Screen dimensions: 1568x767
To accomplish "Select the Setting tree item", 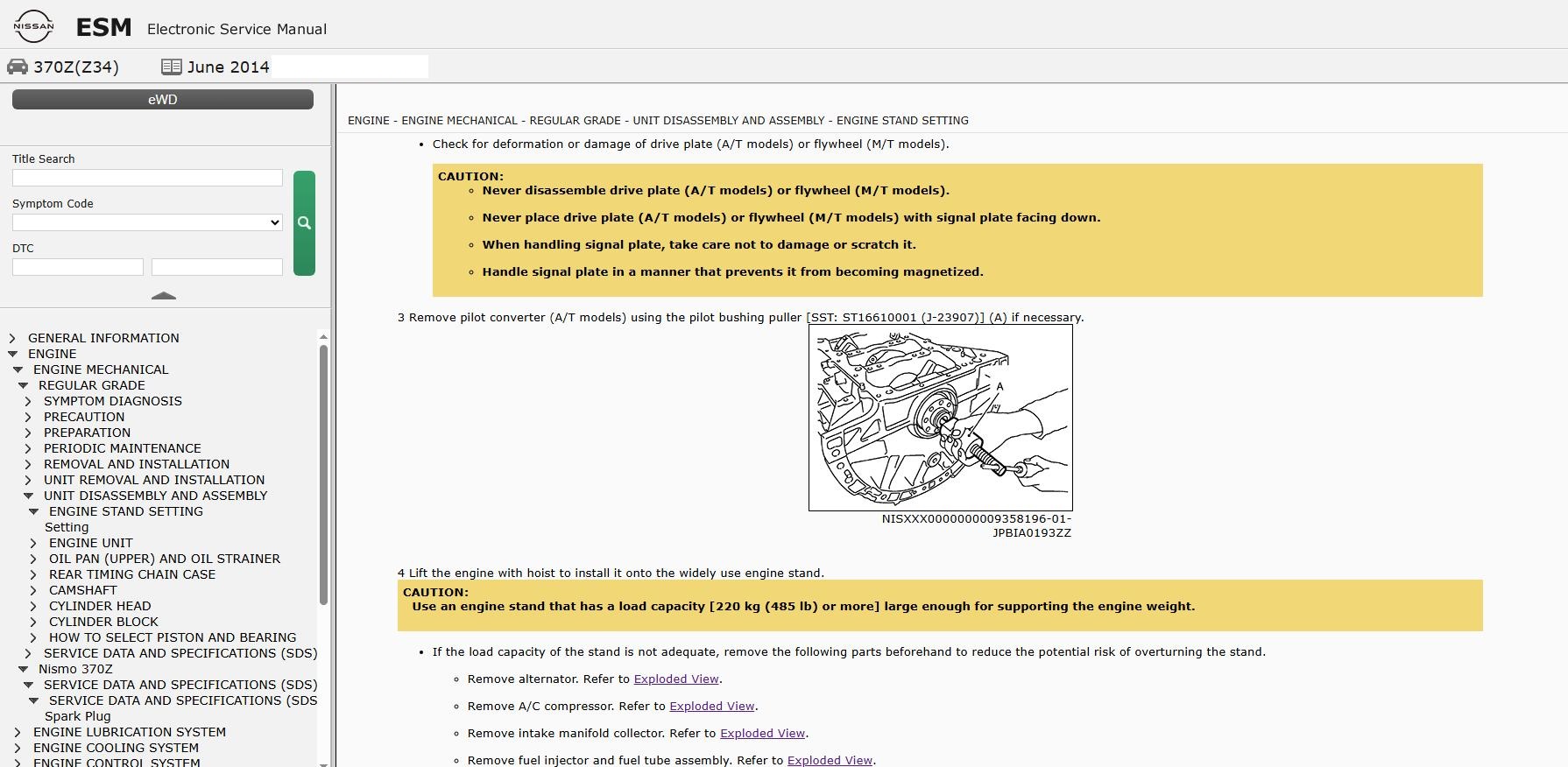I will coord(67,527).
